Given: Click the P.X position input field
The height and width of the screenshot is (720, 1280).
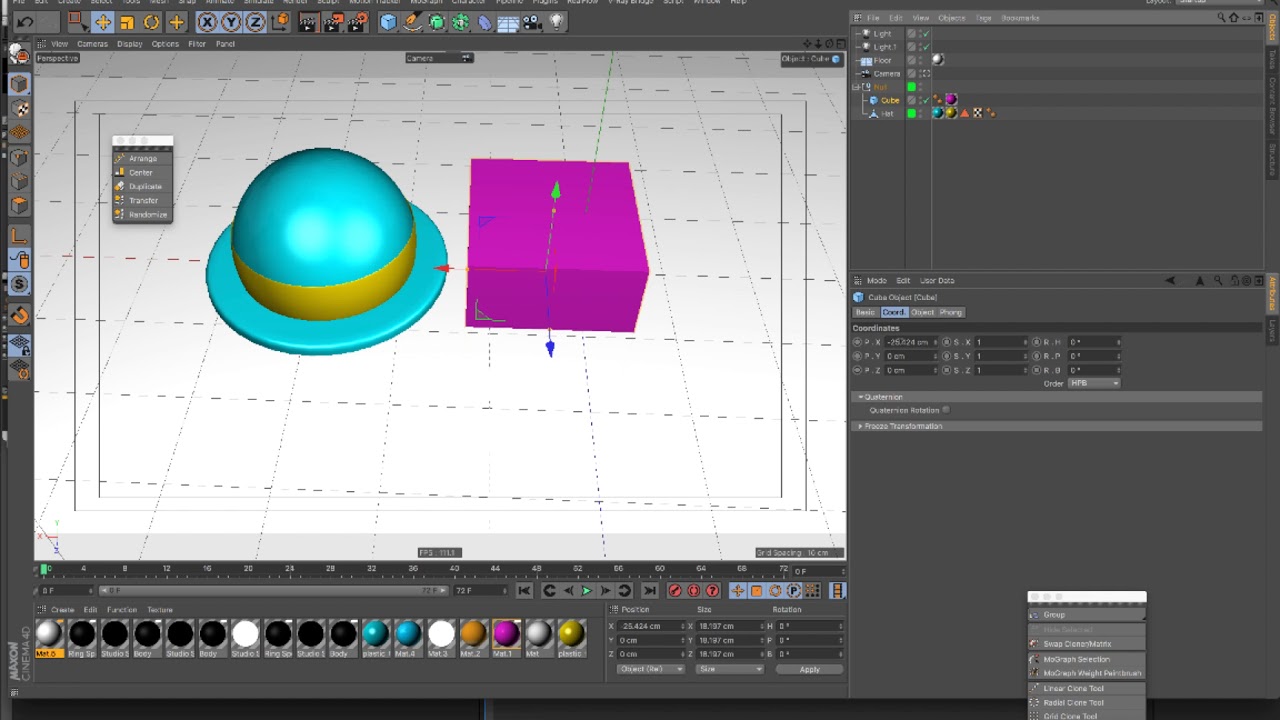Looking at the screenshot, I should (x=909, y=342).
